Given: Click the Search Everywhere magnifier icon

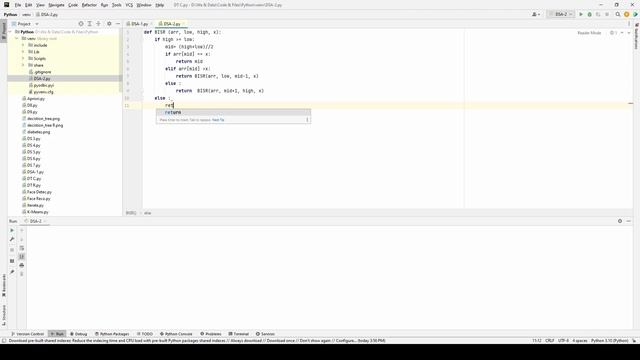Looking at the screenshot, I should click(618, 14).
